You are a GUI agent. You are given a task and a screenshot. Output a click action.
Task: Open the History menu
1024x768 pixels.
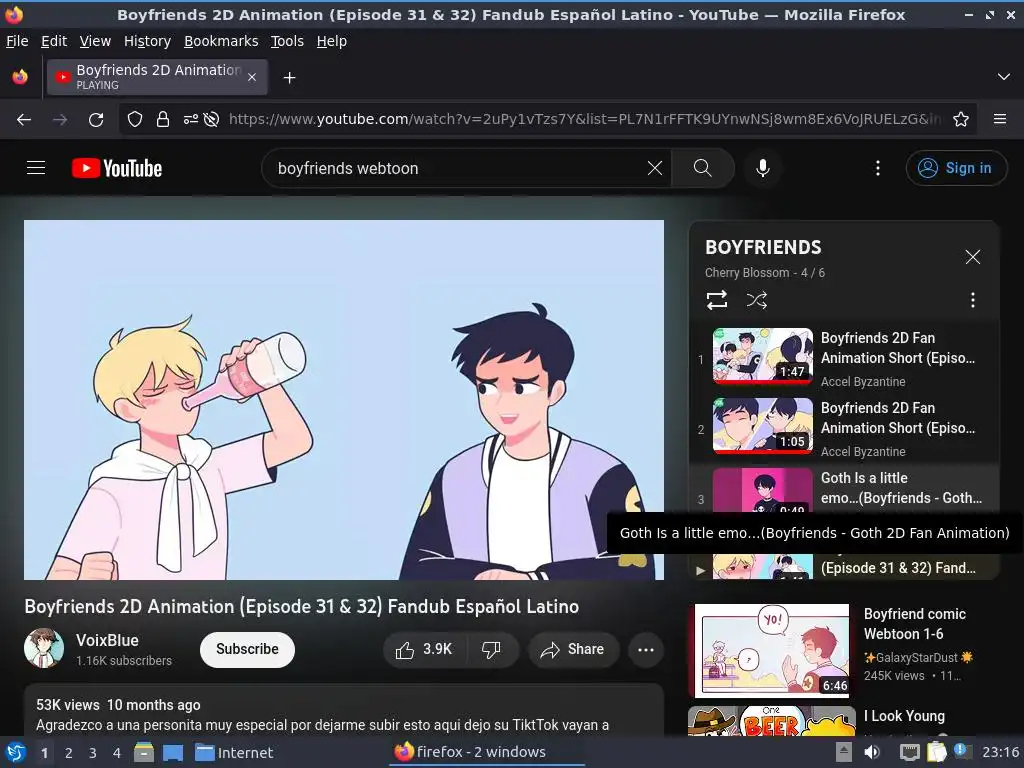click(148, 41)
